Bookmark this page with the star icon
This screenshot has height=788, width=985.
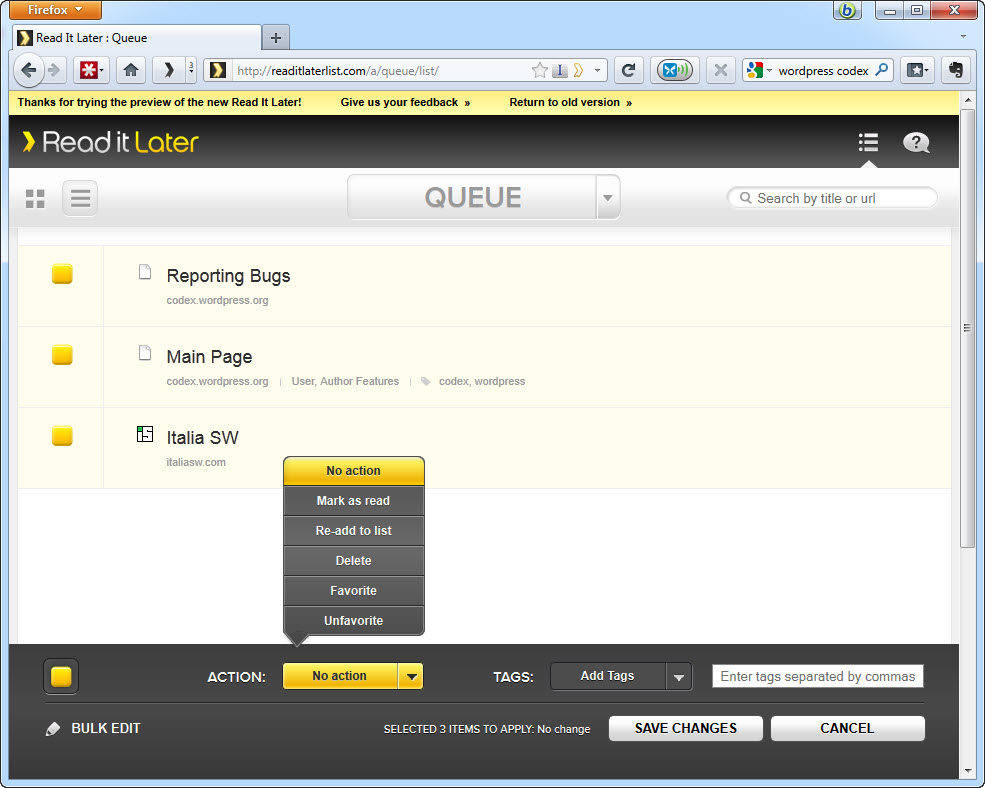[x=540, y=70]
